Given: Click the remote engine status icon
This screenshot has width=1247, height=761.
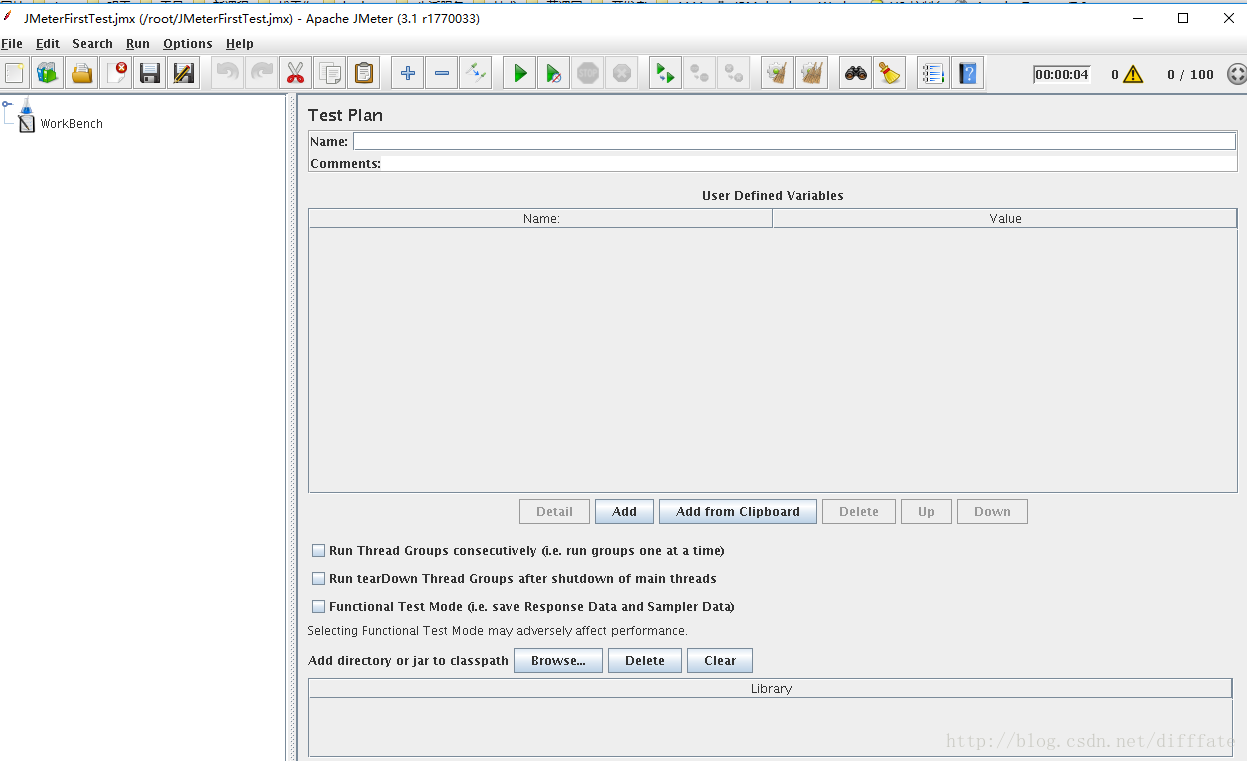Looking at the screenshot, I should (1236, 74).
